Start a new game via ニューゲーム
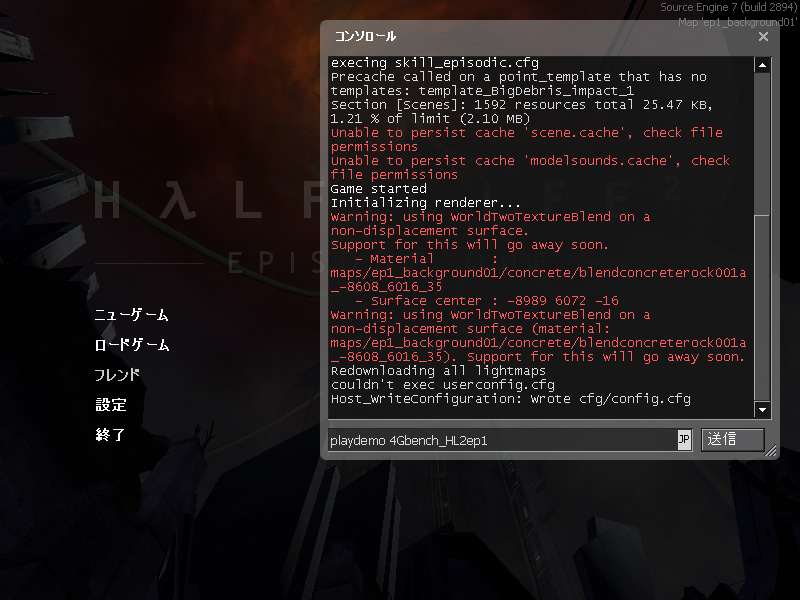Image resolution: width=800 pixels, height=600 pixels. pos(131,314)
